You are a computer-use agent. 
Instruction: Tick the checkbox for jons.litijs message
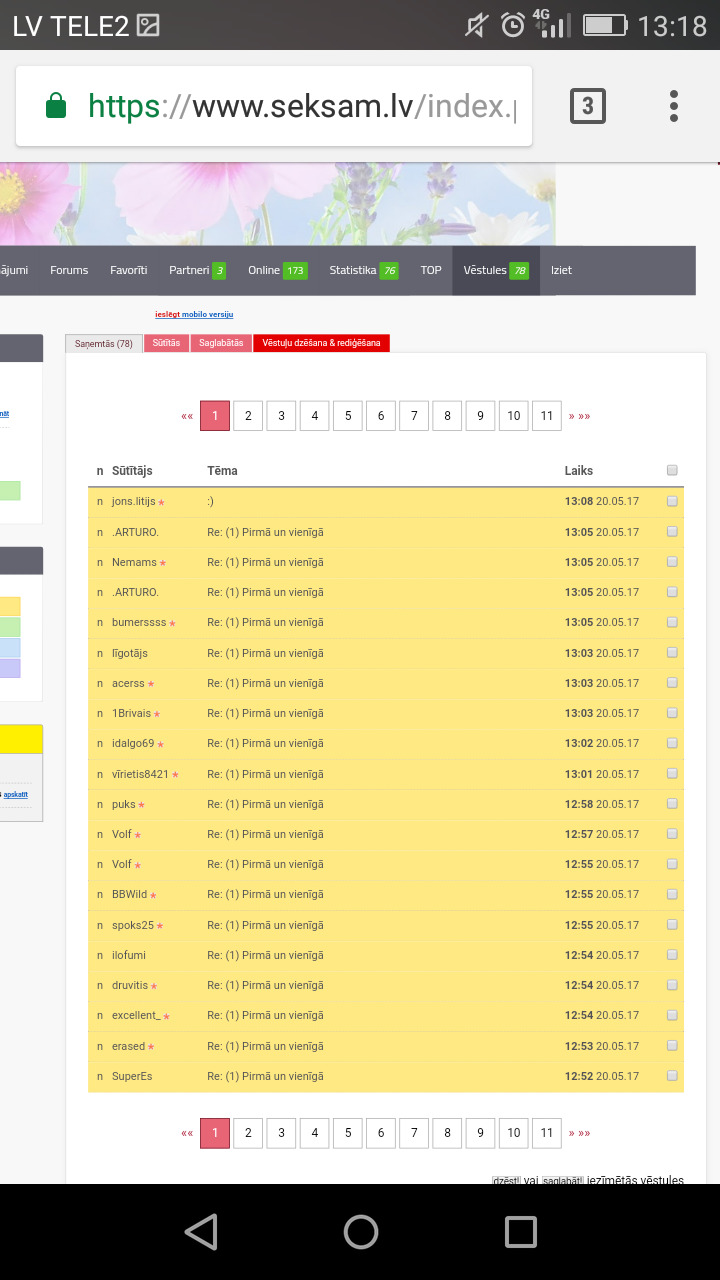click(672, 502)
